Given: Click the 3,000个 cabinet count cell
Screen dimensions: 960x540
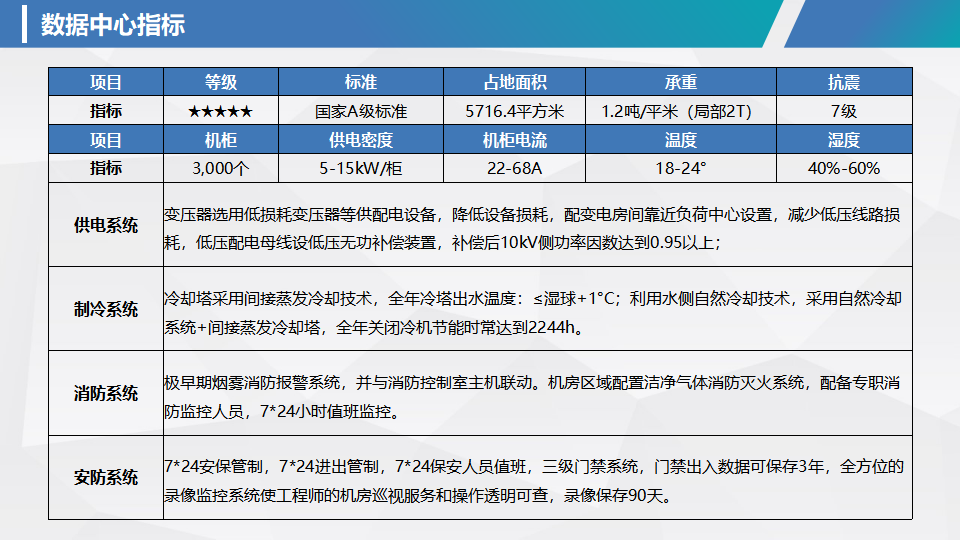Looking at the screenshot, I should click(x=220, y=168).
